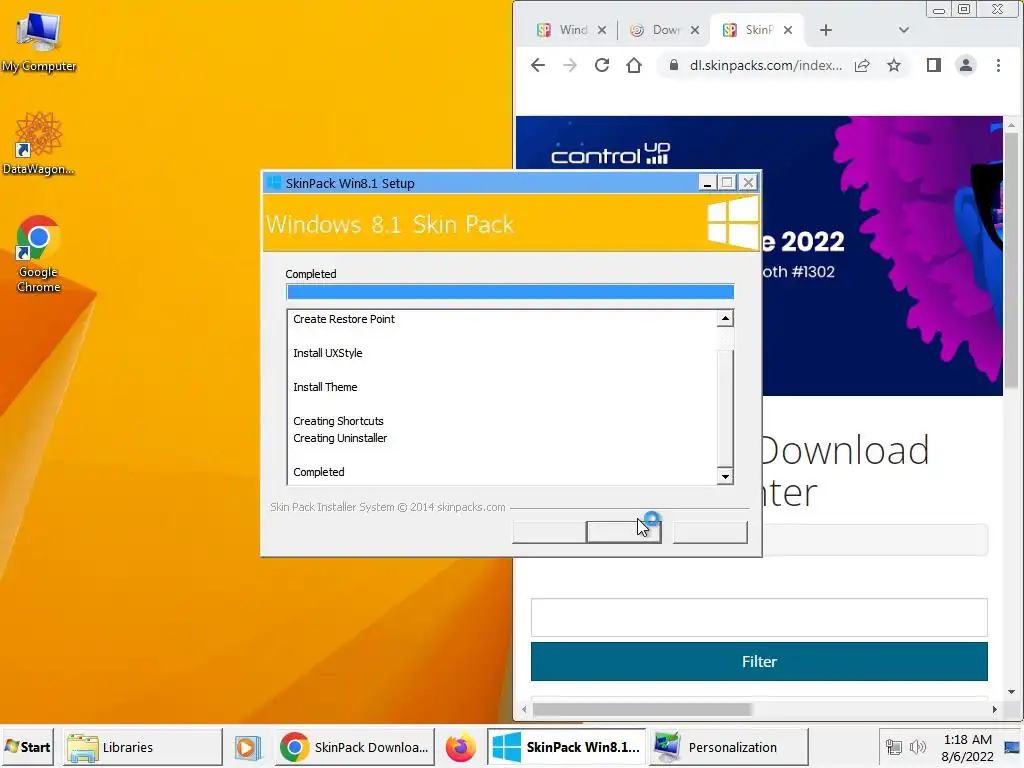Select the 'Skin' Chrome tab

coord(751,30)
